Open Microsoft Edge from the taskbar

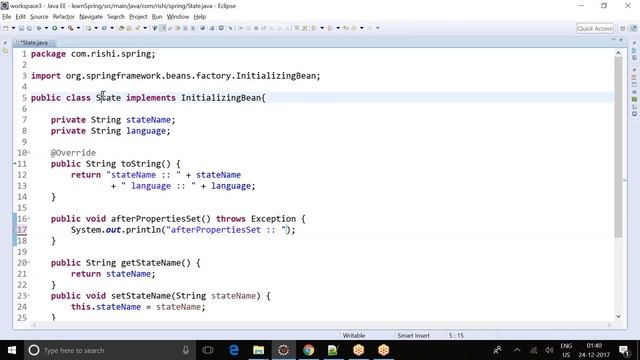click(x=233, y=350)
